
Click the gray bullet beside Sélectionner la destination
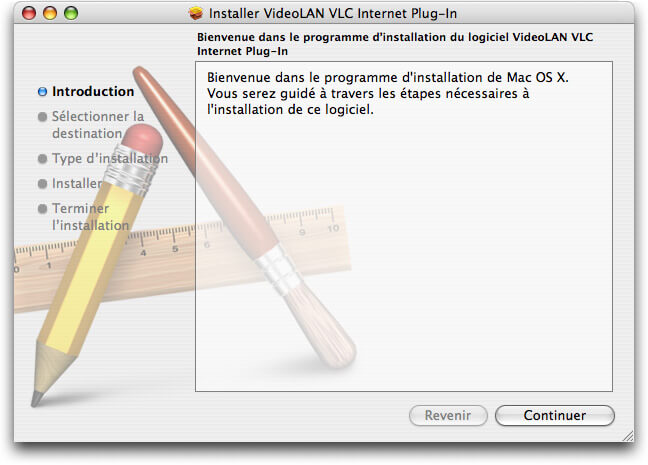pos(42,117)
